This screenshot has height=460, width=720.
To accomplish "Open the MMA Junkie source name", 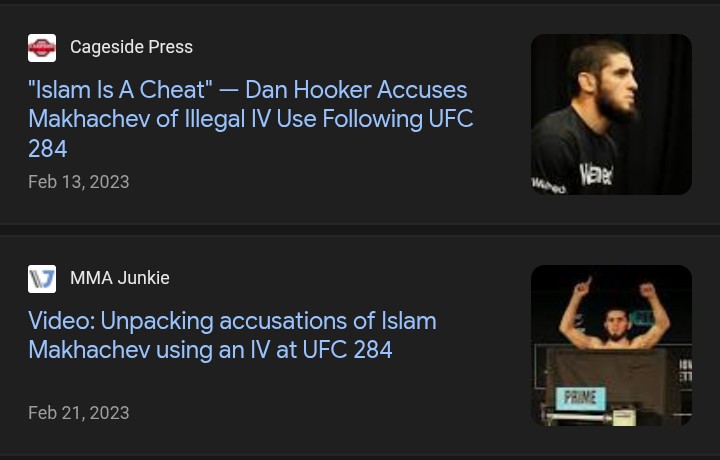I will [x=120, y=278].
